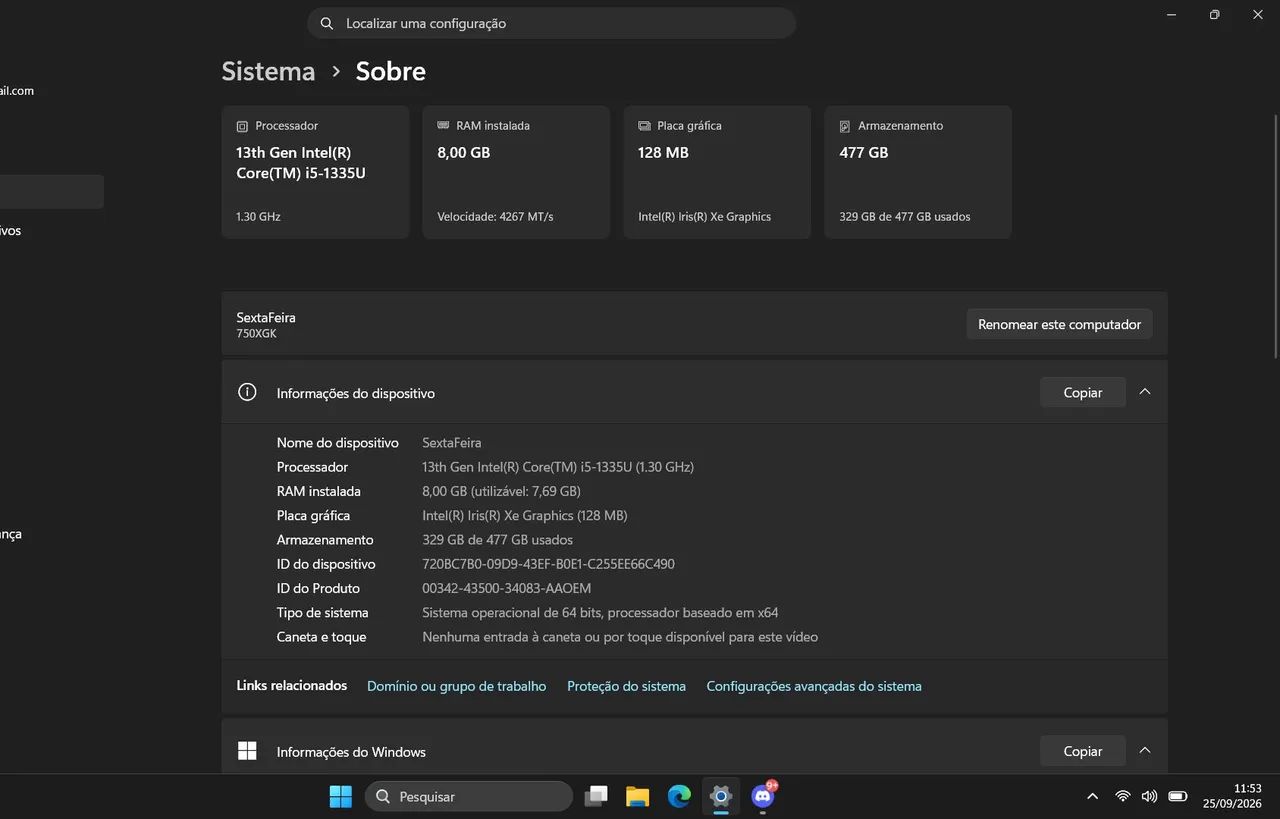Image resolution: width=1280 pixels, height=819 pixels.
Task: Open the Armazenamento 477 GB card
Action: coord(918,172)
